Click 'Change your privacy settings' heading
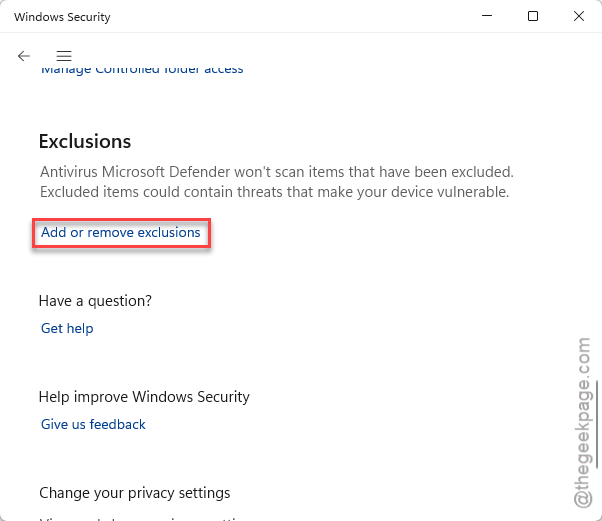 (135, 493)
